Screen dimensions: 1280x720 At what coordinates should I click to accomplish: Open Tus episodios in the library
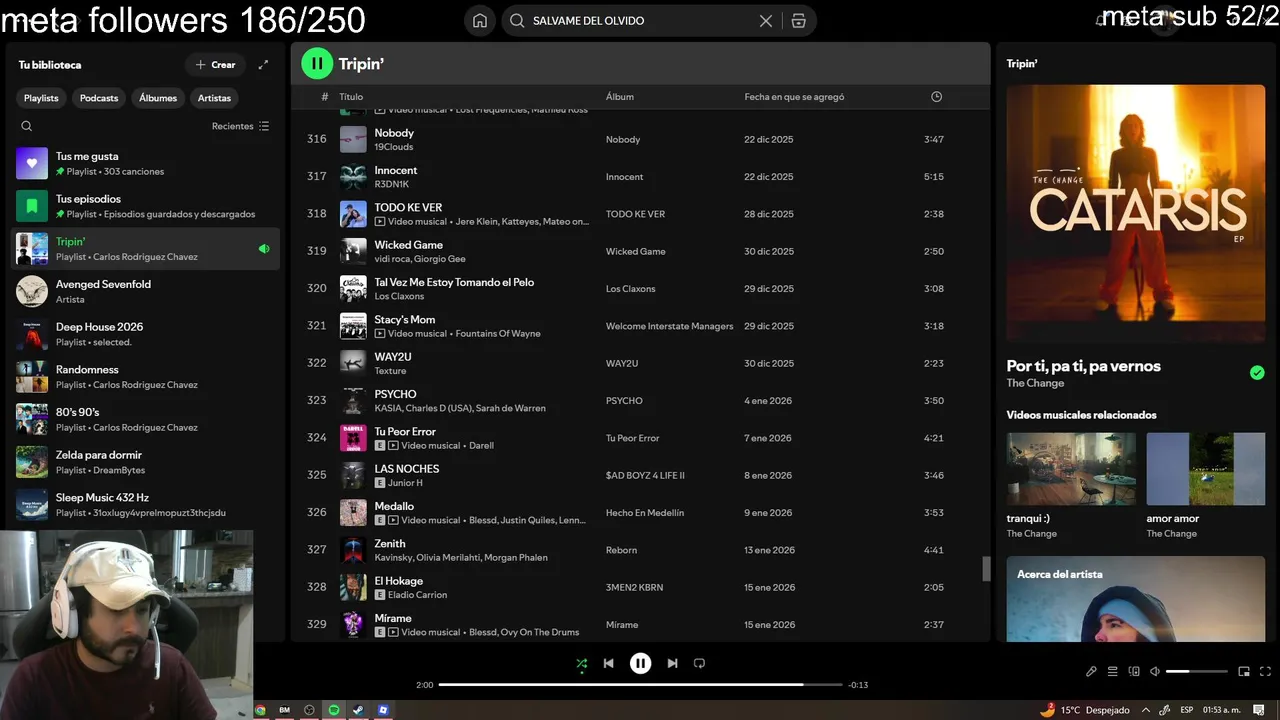(x=145, y=206)
